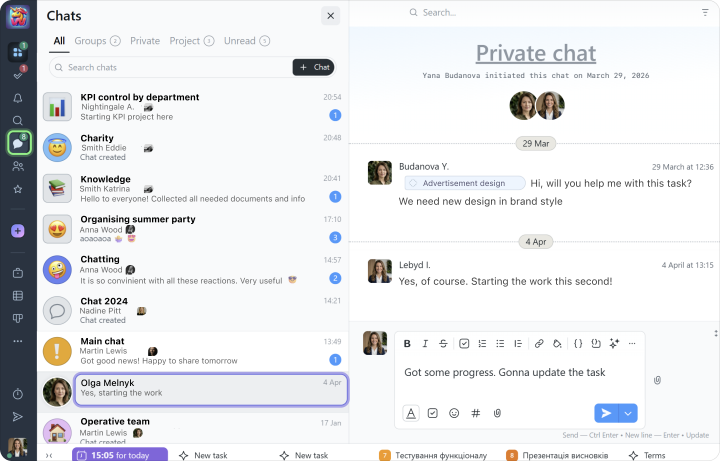Switch to the Unread chats tab
The width and height of the screenshot is (720, 461).
pyautogui.click(x=246, y=41)
